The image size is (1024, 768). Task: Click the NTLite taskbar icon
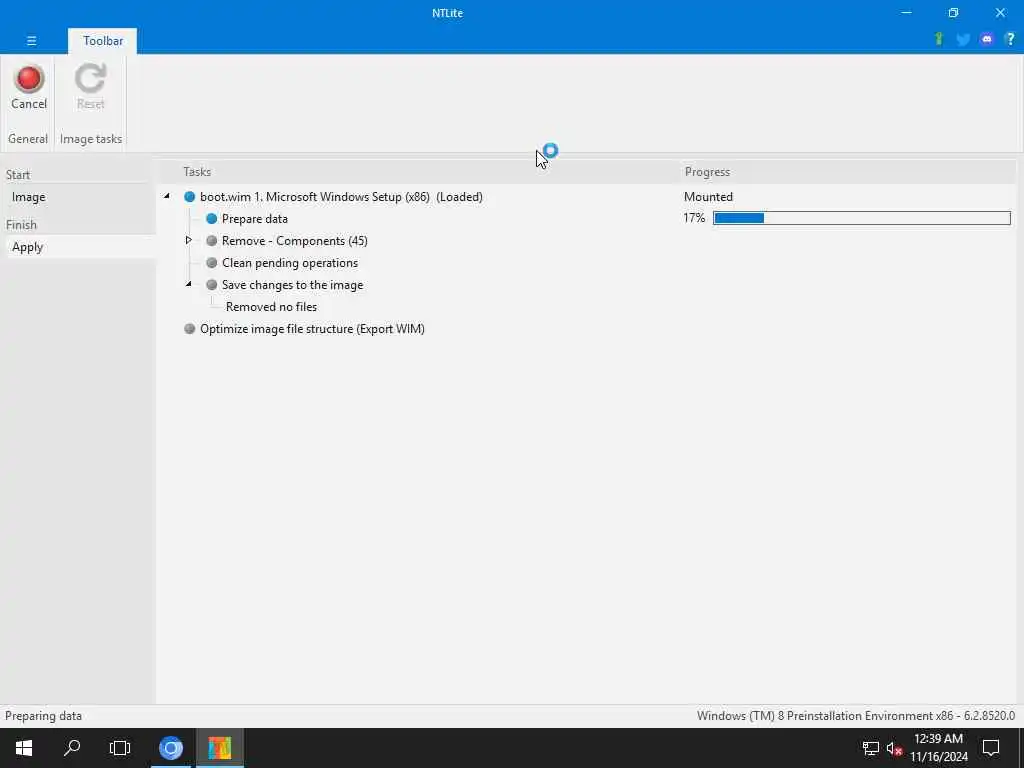pos(220,748)
